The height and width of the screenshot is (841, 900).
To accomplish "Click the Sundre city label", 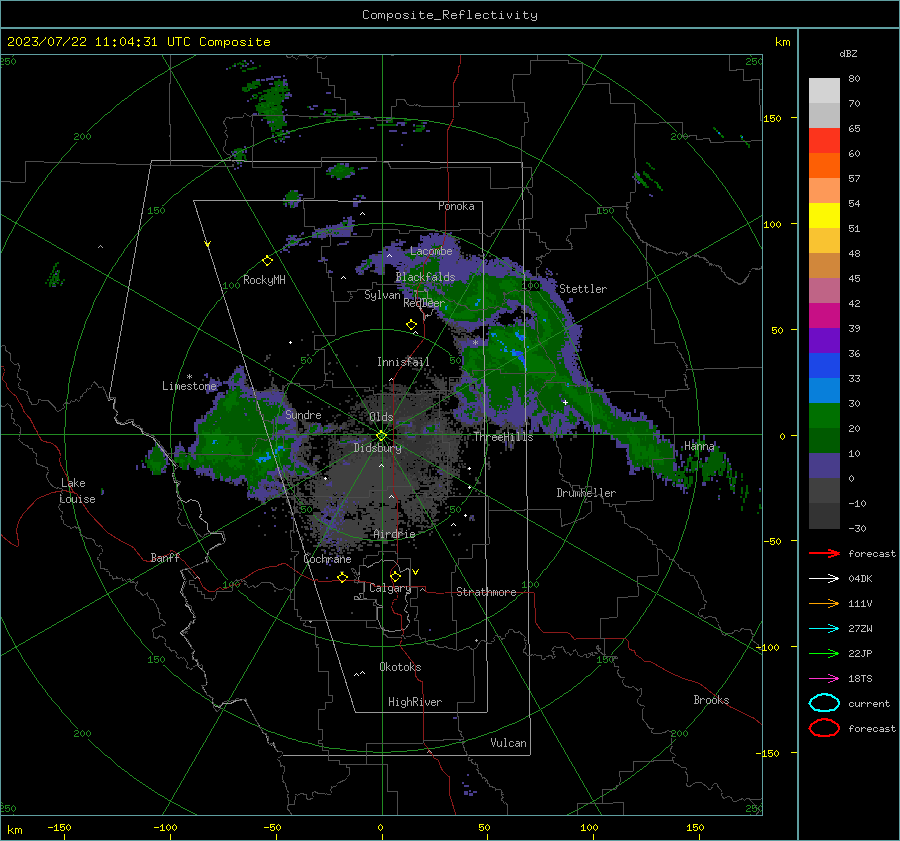I will pyautogui.click(x=303, y=415).
